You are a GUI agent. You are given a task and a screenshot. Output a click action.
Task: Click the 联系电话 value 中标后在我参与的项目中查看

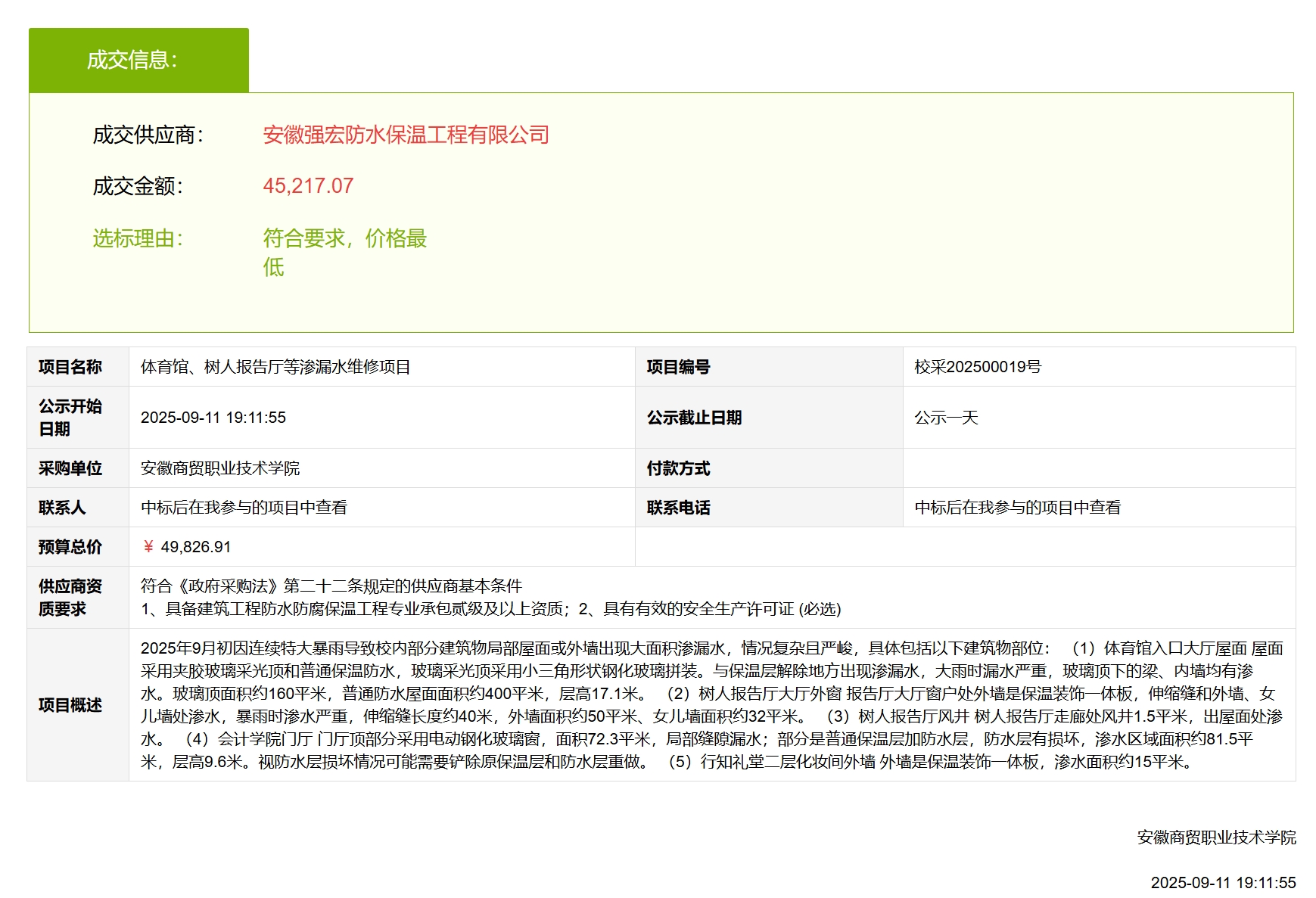[x=1018, y=508]
